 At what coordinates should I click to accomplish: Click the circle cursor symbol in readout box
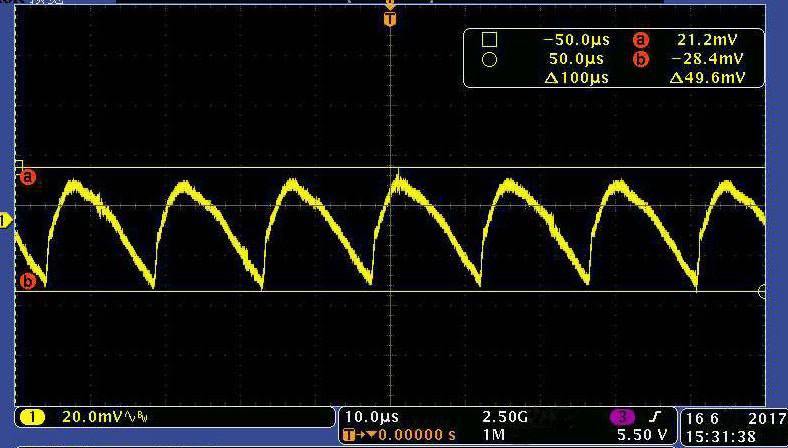489,60
